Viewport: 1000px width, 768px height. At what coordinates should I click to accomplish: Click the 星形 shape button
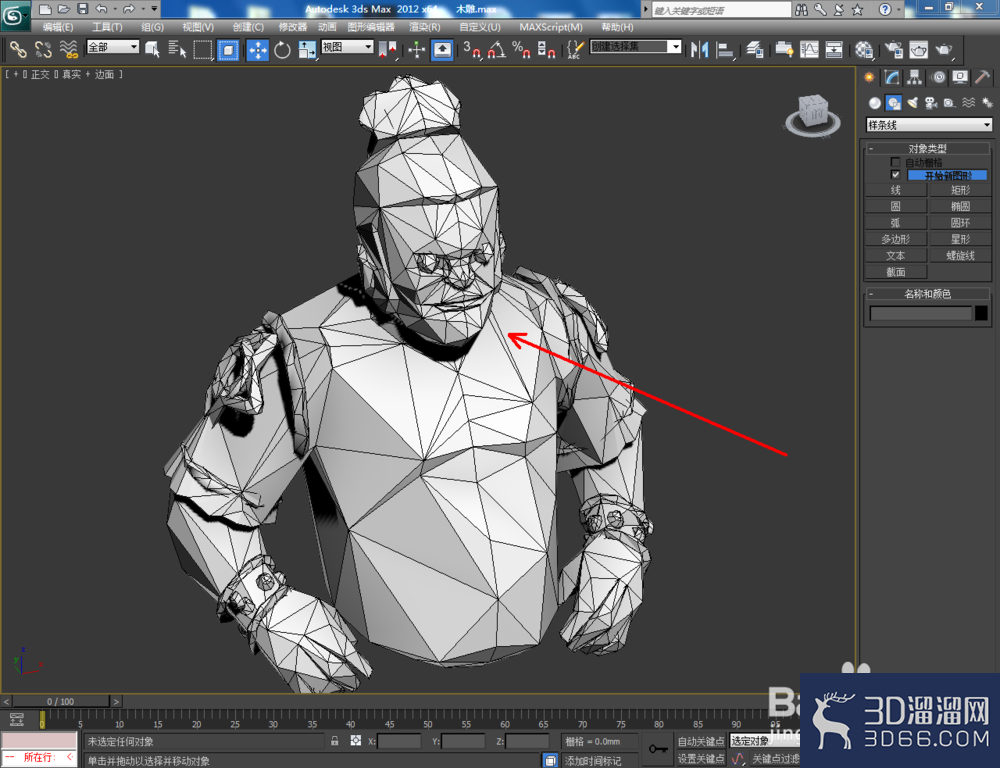pos(960,239)
